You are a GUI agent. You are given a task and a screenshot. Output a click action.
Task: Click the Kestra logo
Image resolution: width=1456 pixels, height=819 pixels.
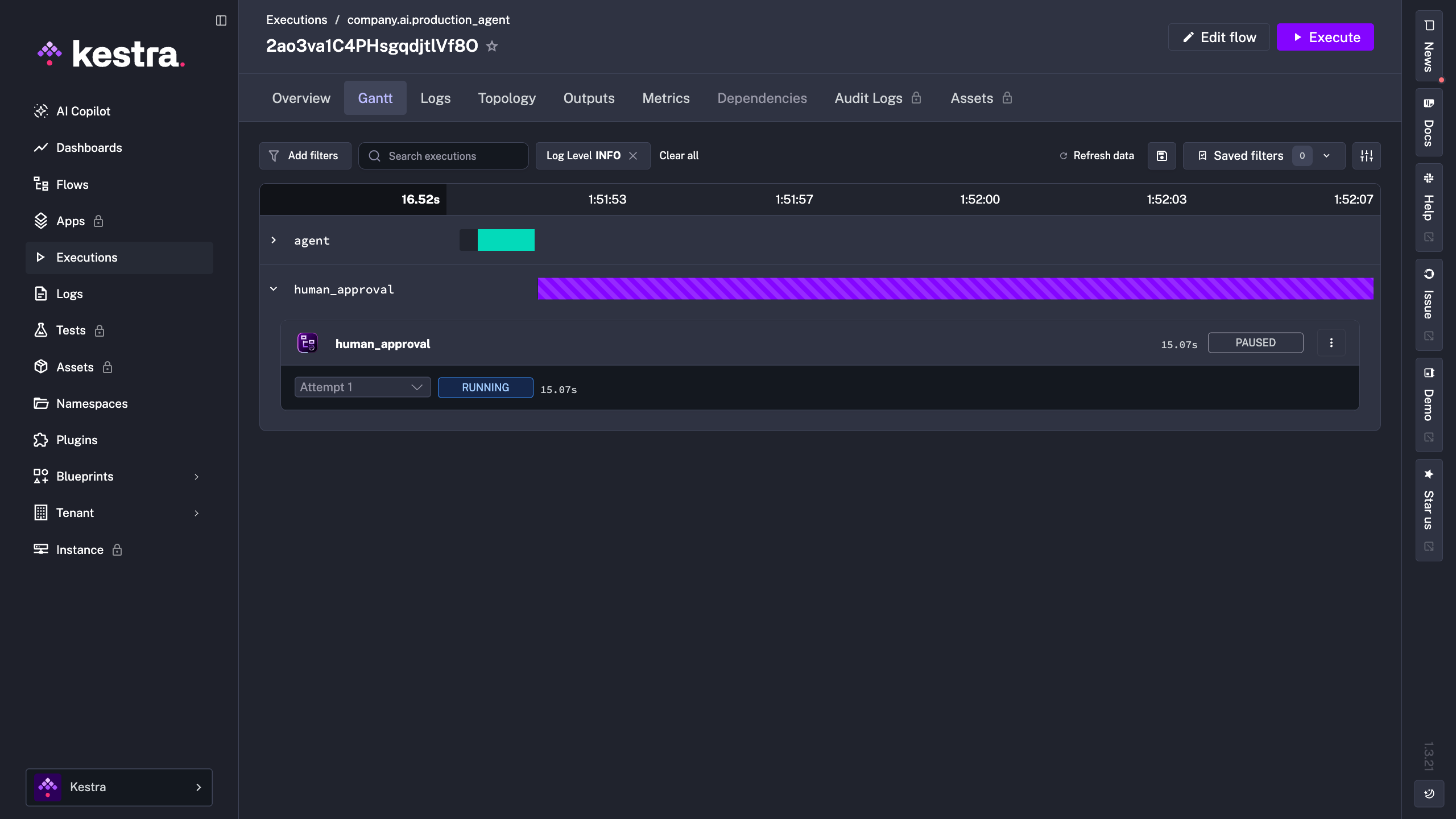[x=111, y=55]
